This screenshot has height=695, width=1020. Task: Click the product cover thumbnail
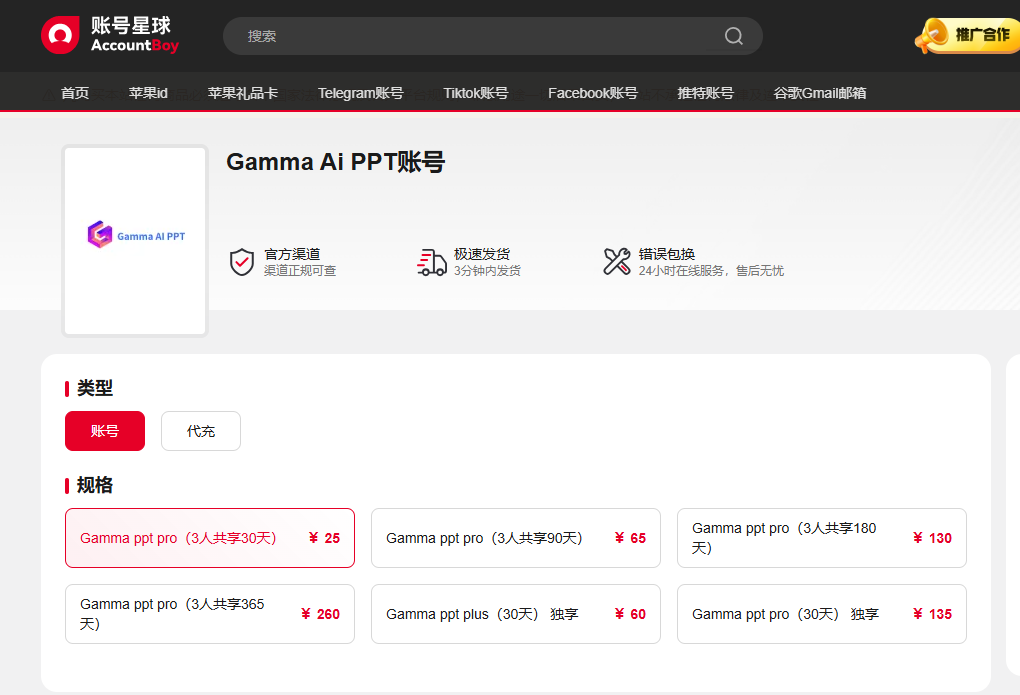tap(135, 241)
